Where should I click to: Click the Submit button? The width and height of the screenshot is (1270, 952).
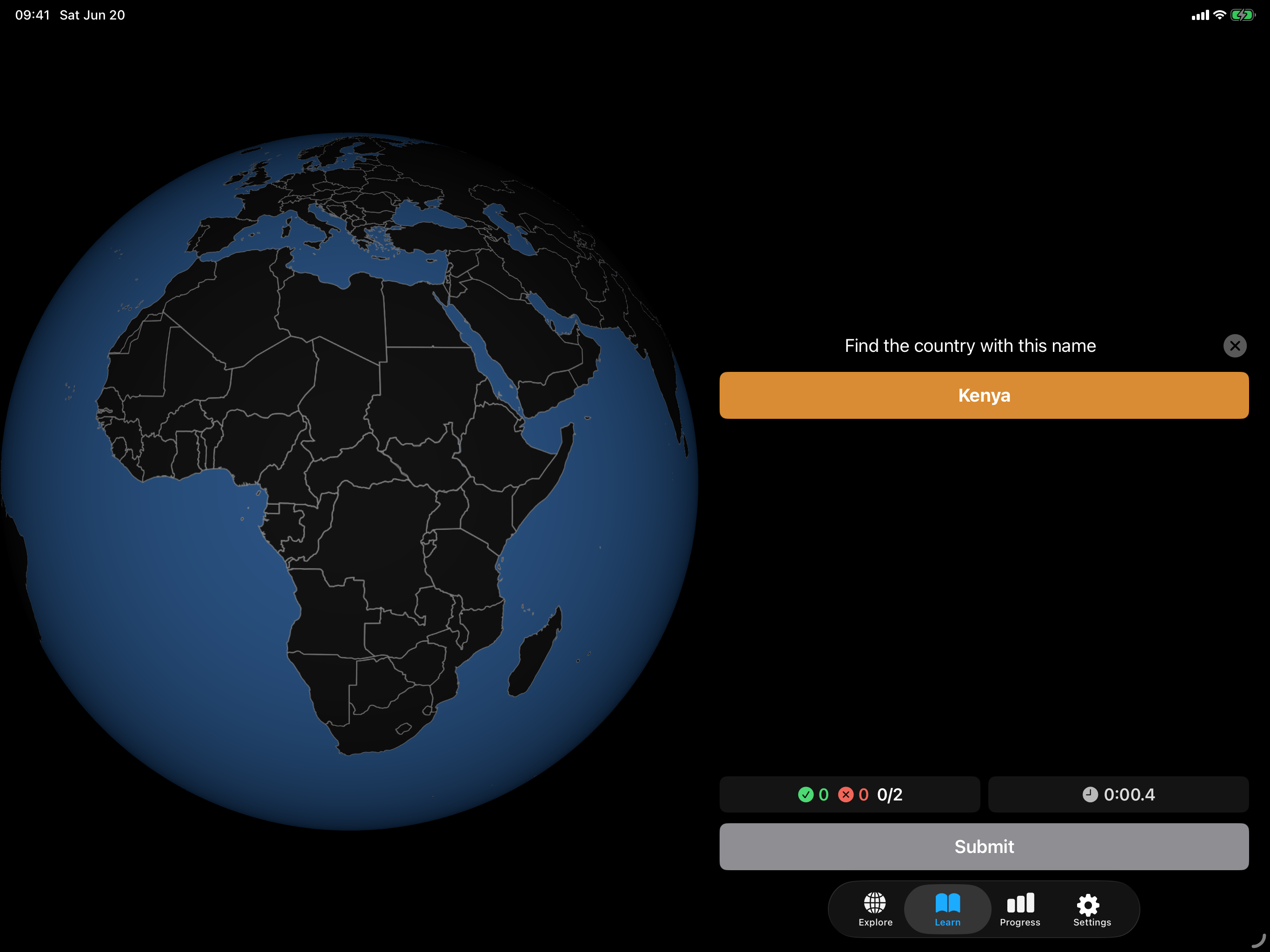click(984, 846)
